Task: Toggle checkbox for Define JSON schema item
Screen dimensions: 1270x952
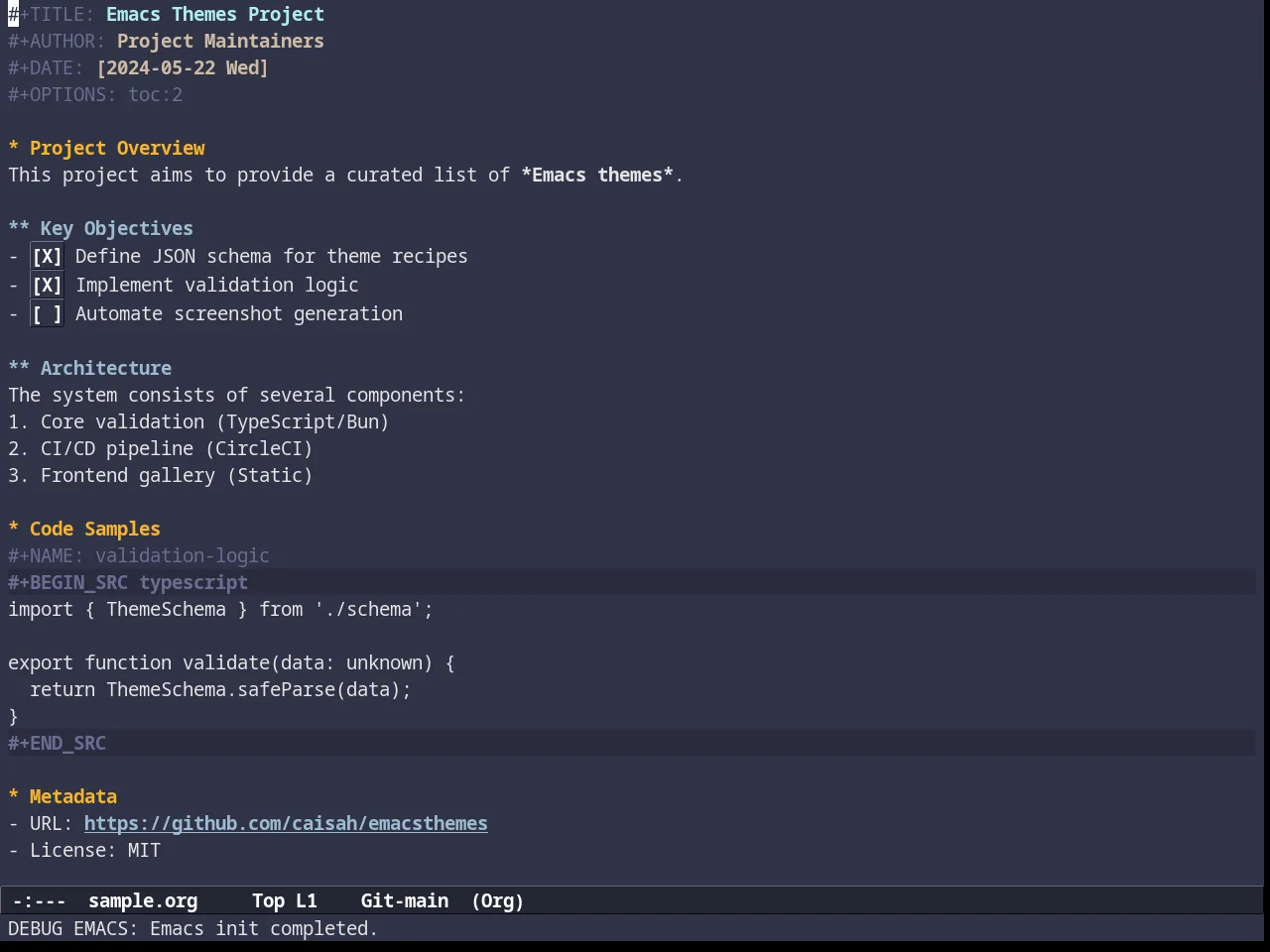Action: click(47, 257)
